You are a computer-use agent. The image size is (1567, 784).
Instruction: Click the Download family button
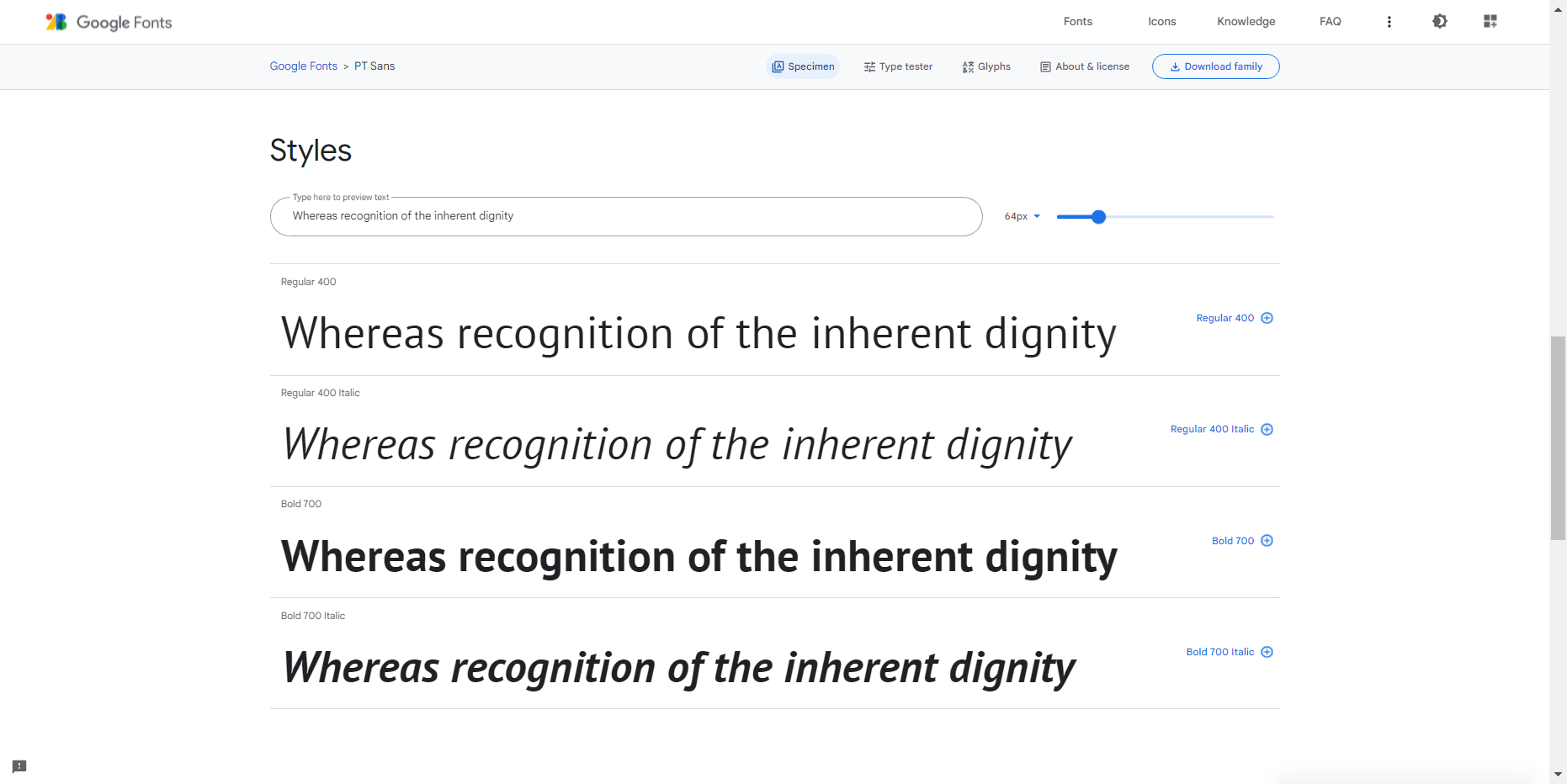coord(1215,66)
